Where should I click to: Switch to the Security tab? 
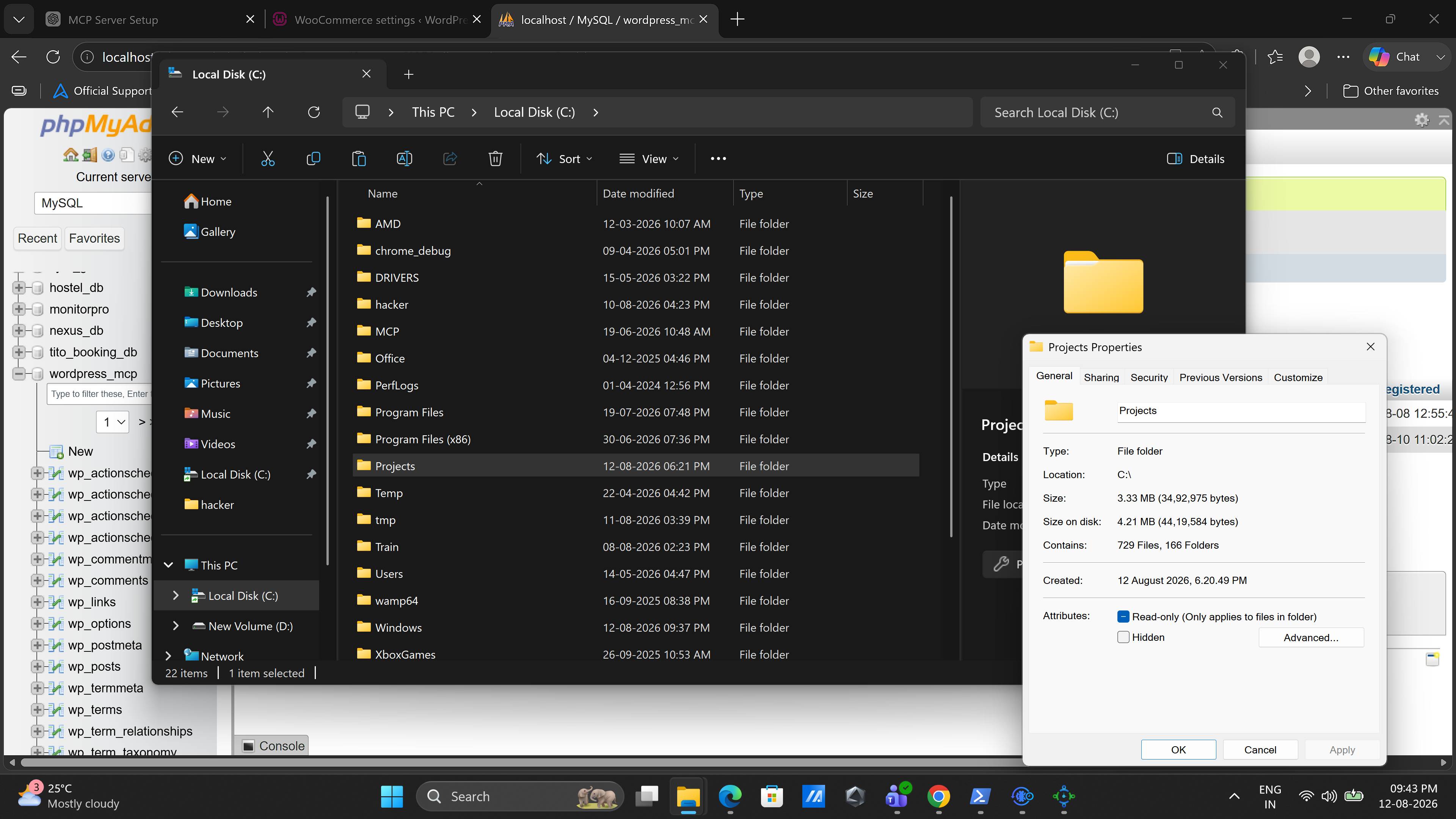1148,378
